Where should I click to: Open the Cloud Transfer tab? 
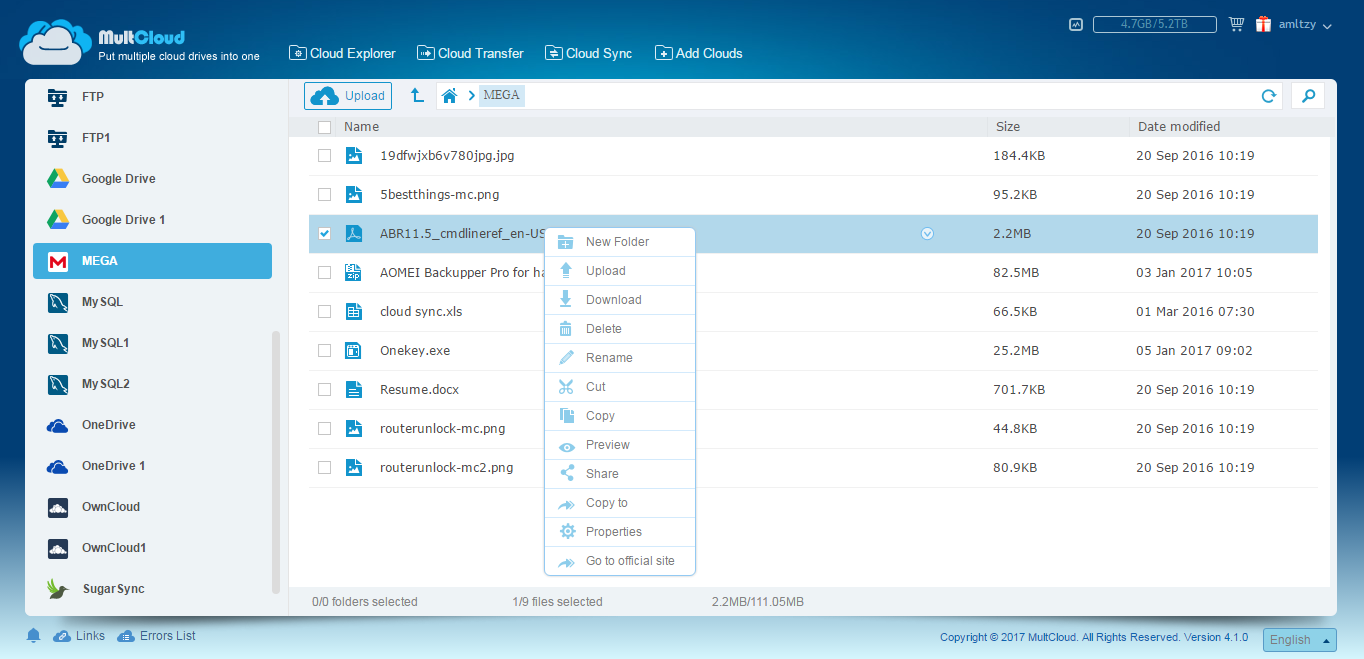coord(470,53)
